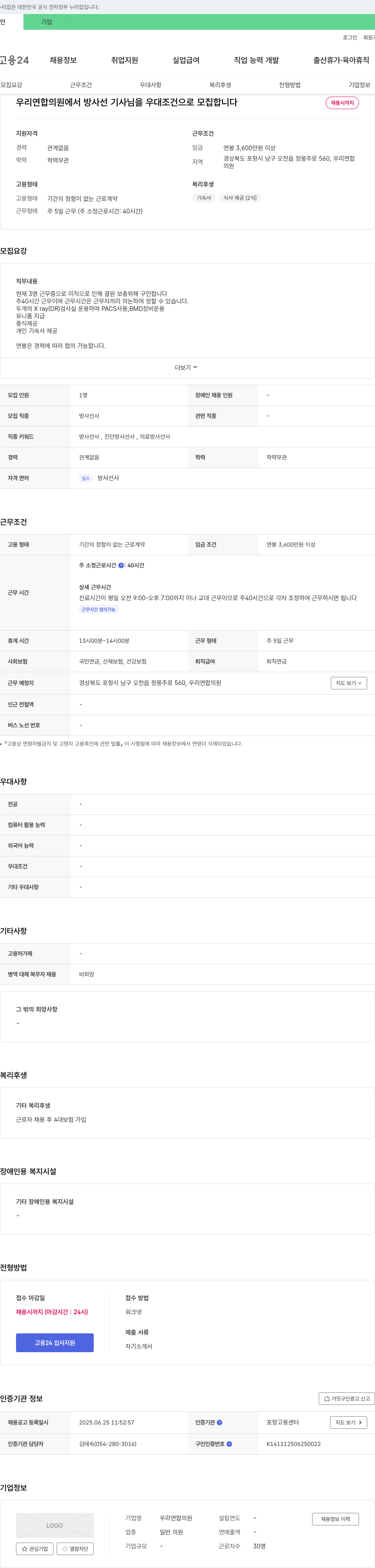Click the registration date 2025.06.25 11:52:57

pos(106,1423)
